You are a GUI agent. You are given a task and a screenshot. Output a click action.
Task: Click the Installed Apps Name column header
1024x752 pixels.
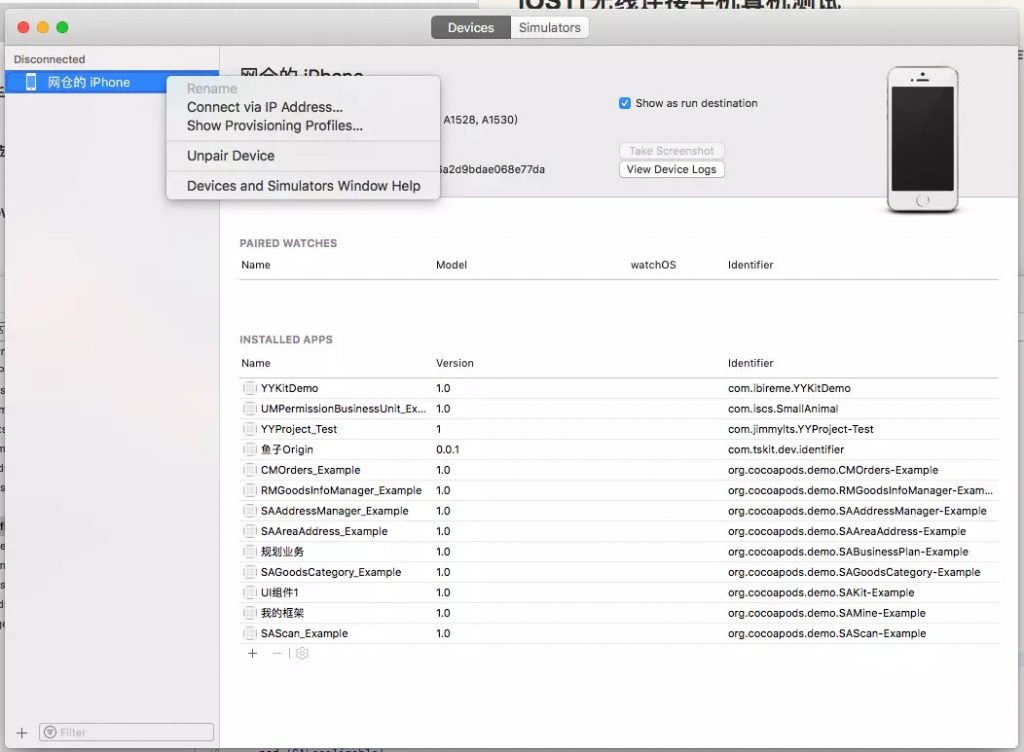256,363
